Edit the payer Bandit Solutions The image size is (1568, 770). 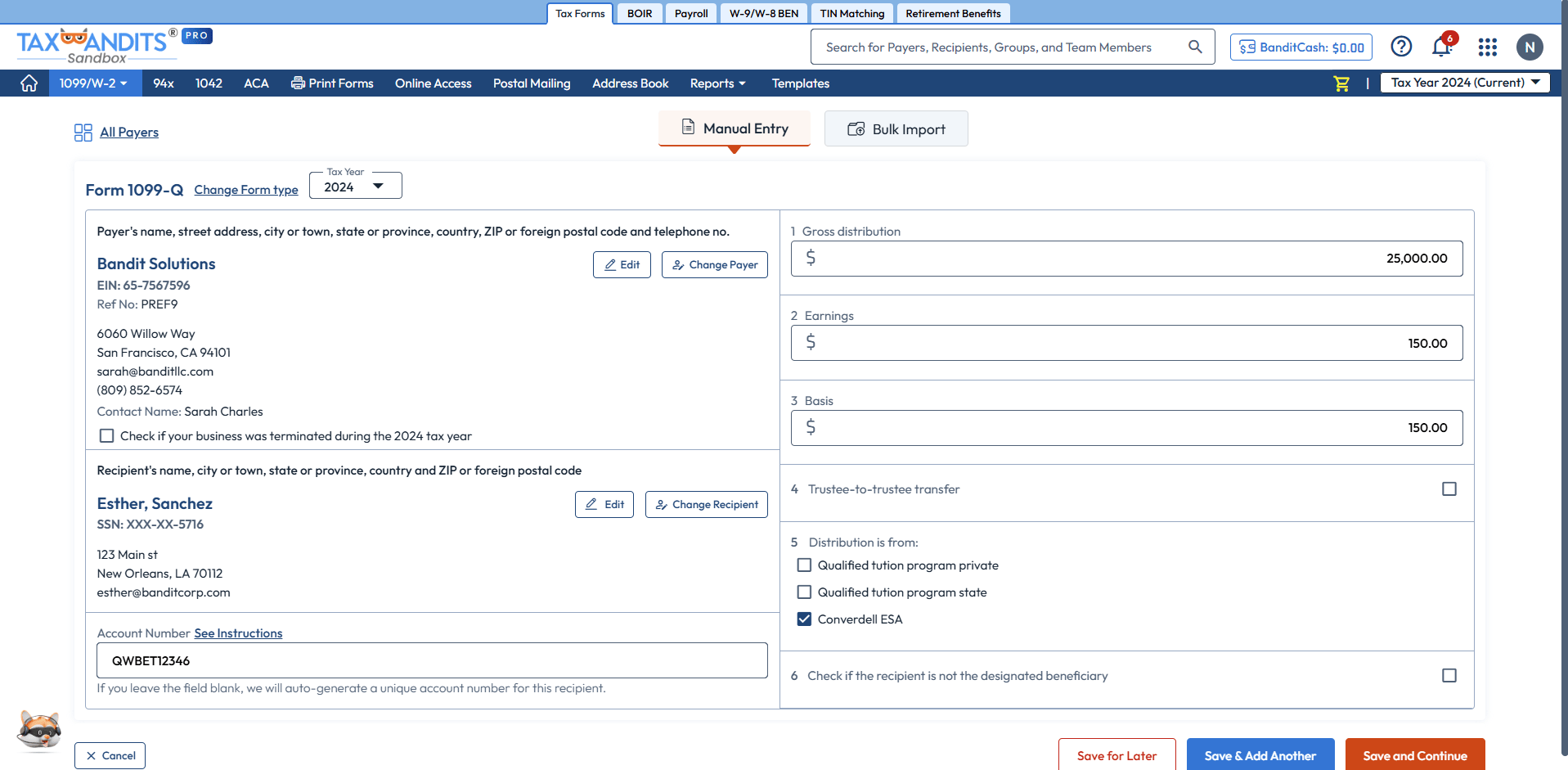coord(622,264)
